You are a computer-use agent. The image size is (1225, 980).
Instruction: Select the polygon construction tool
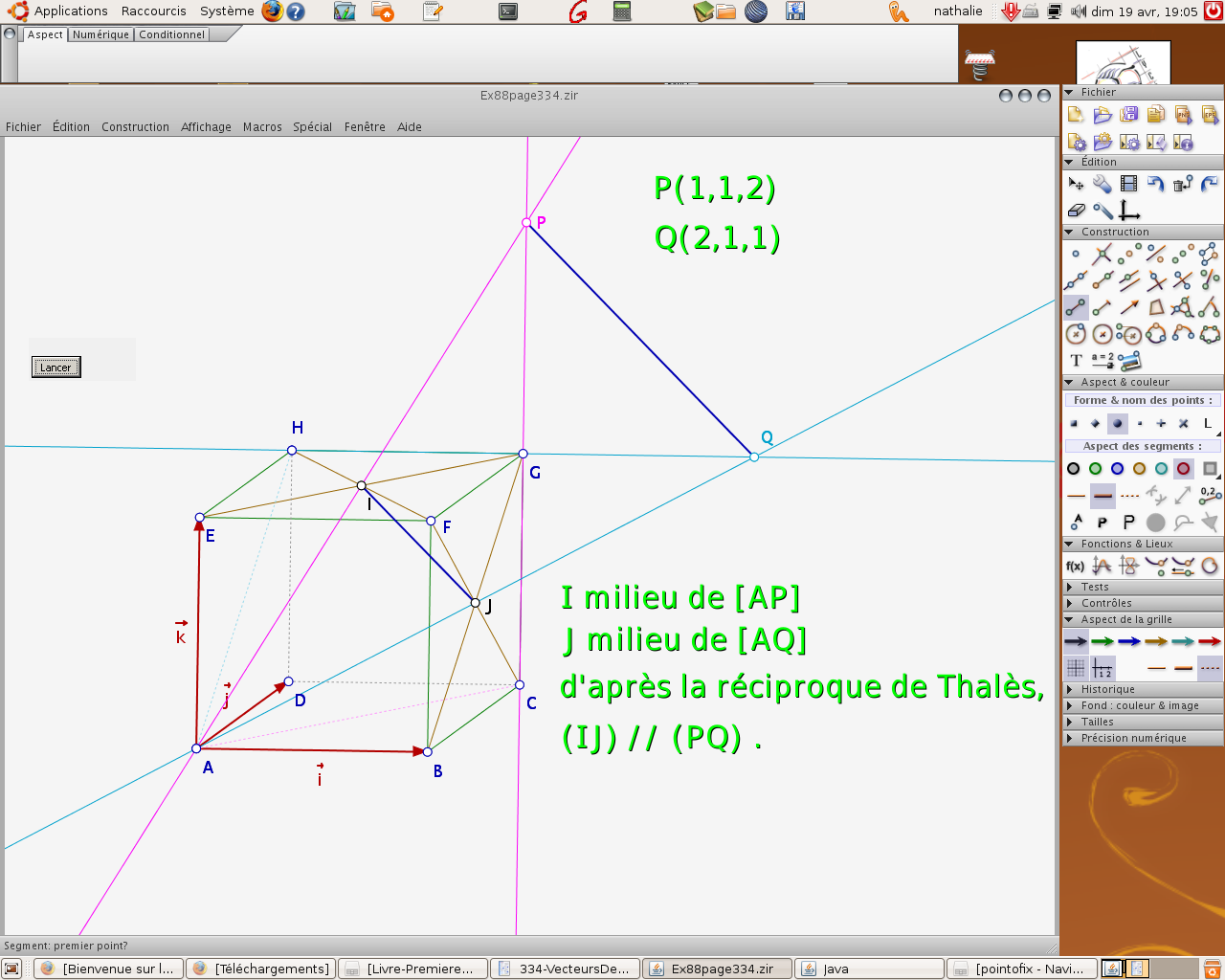coord(1156,307)
